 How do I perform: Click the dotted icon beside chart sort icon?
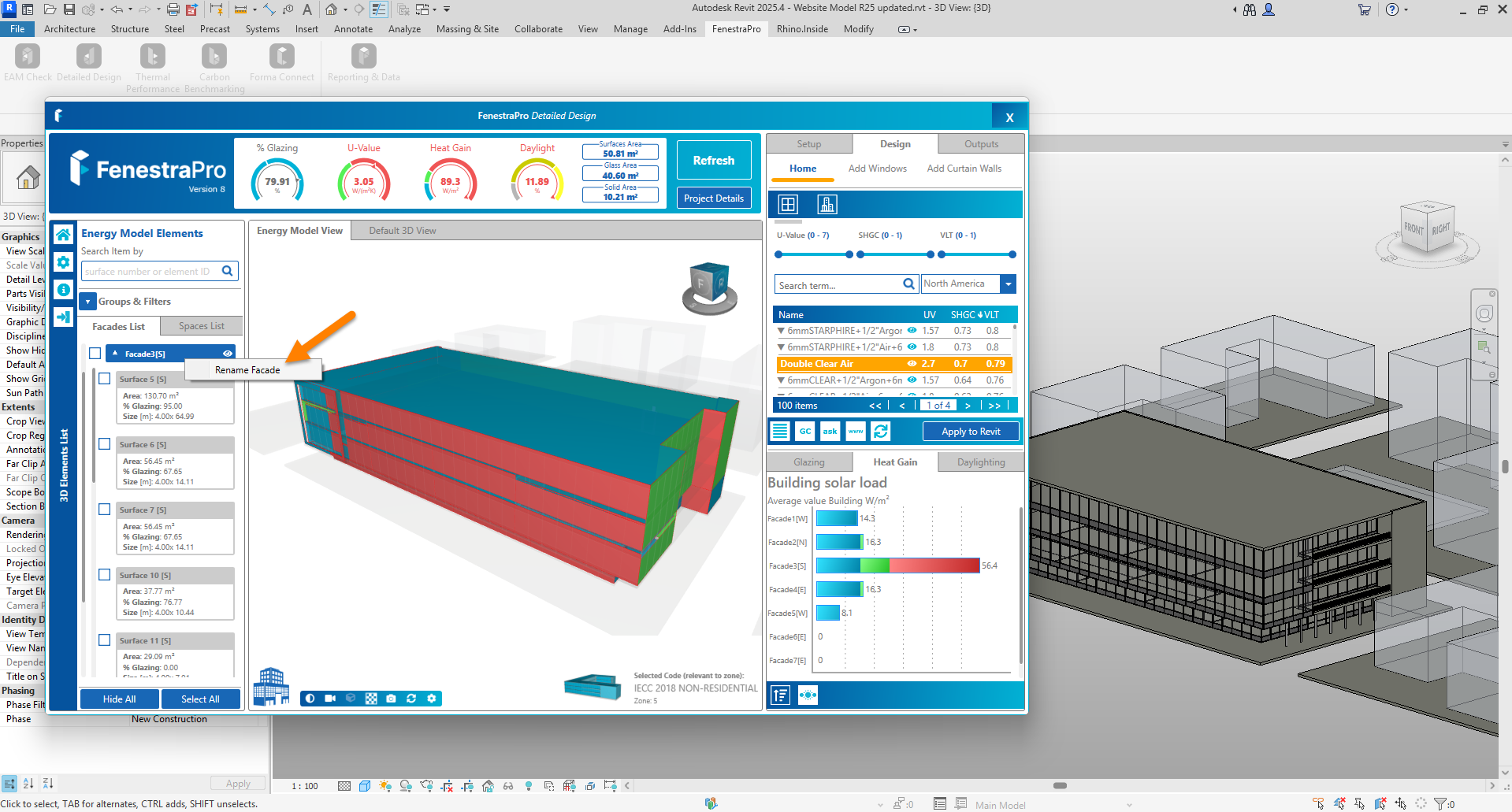coord(808,695)
